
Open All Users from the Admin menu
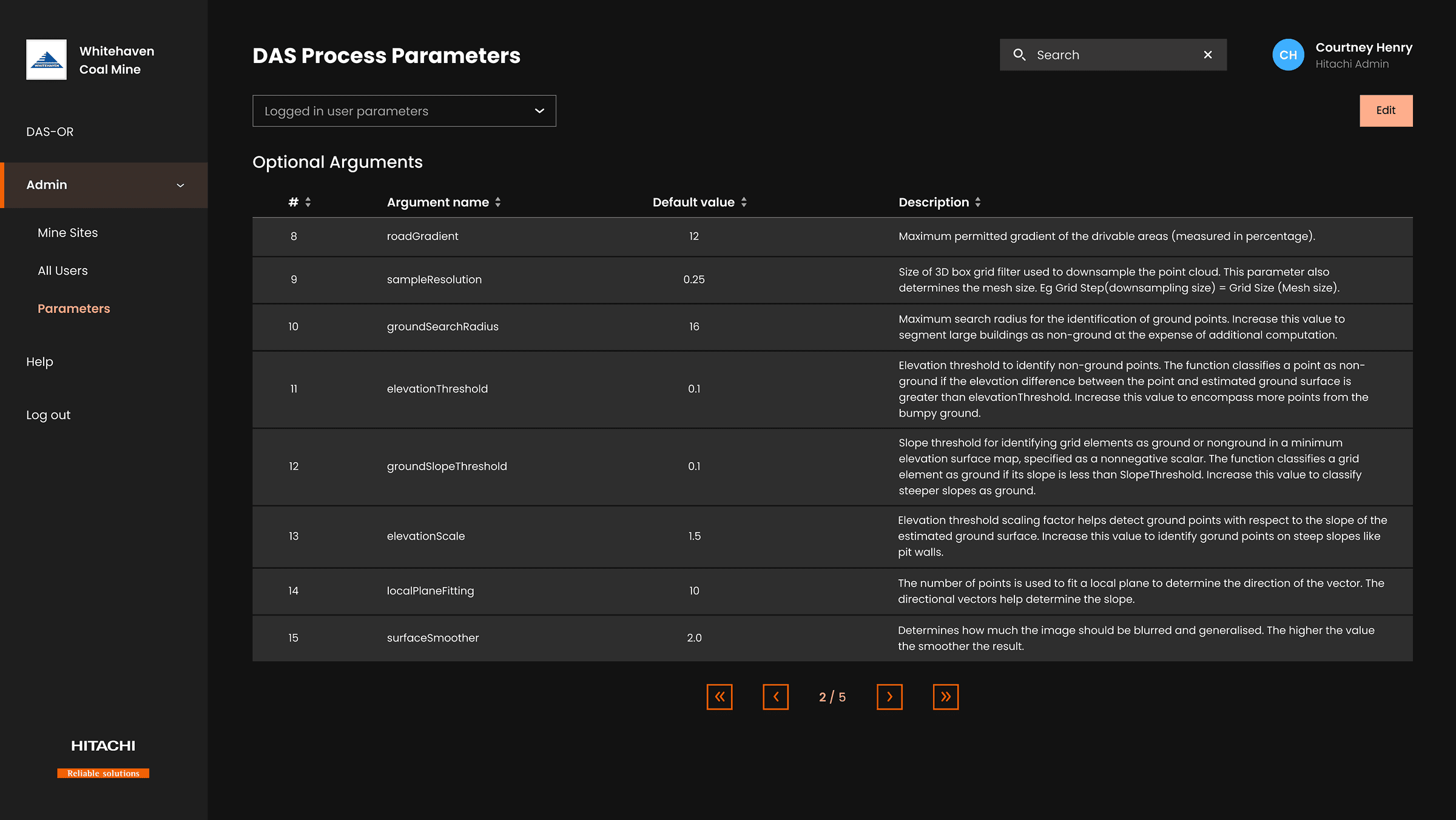point(63,270)
